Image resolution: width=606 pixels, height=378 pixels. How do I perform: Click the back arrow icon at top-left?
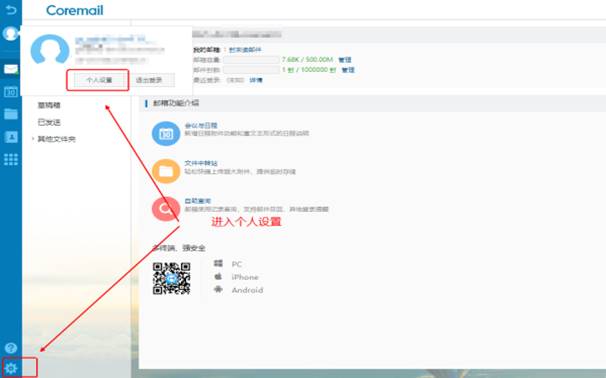coord(11,10)
